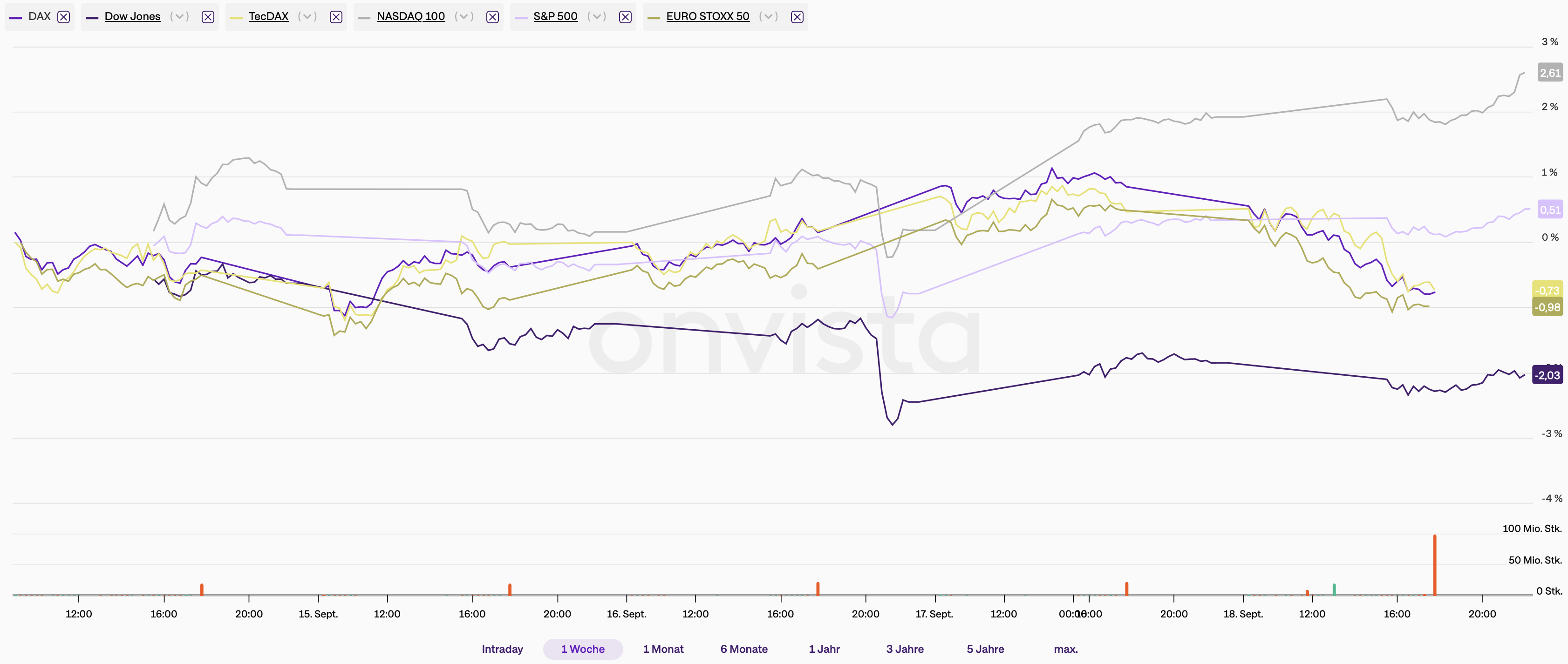Expand the Dow Jones dropdown chevron
The height and width of the screenshot is (664, 1568).
coord(179,16)
